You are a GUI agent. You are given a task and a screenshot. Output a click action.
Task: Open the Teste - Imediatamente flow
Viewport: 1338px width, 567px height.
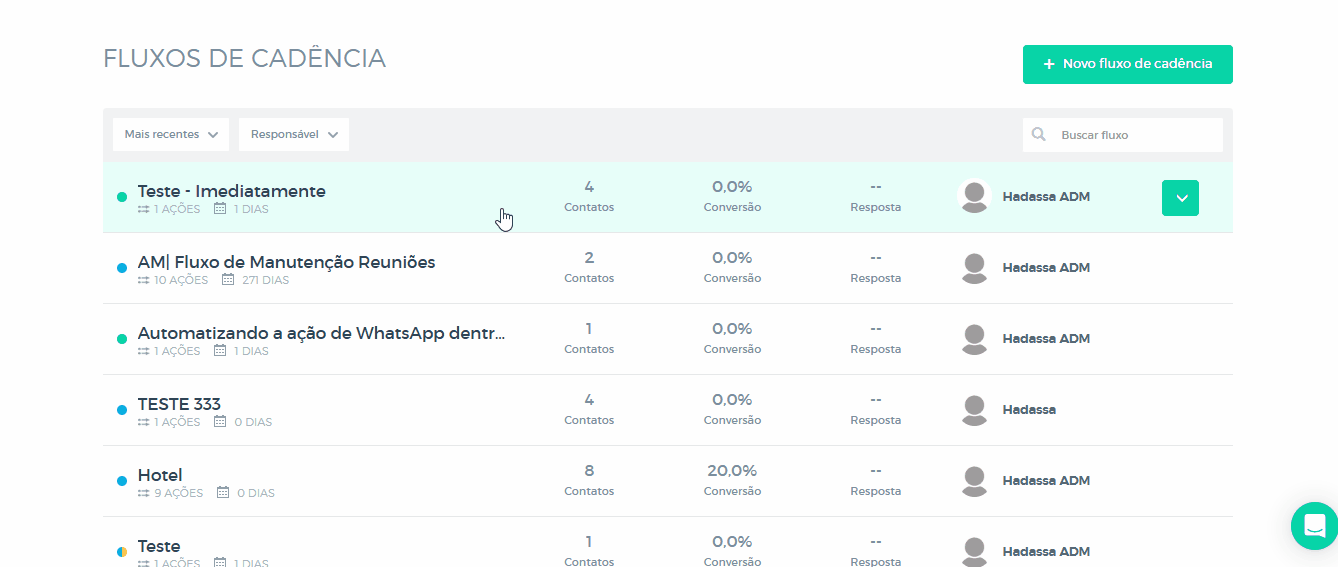tap(232, 191)
